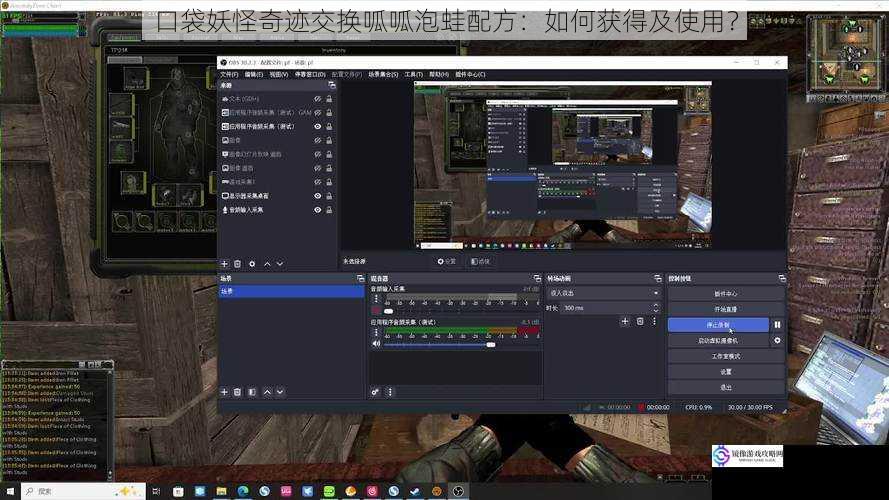Open advanced audio properties gear in the mixer
Viewport: 889px width, 500px height.
(x=375, y=392)
